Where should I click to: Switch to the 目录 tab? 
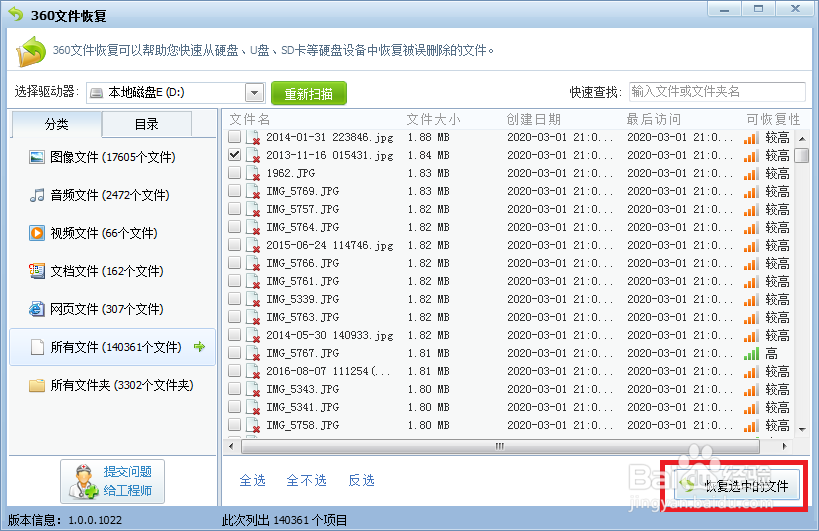pyautogui.click(x=147, y=124)
